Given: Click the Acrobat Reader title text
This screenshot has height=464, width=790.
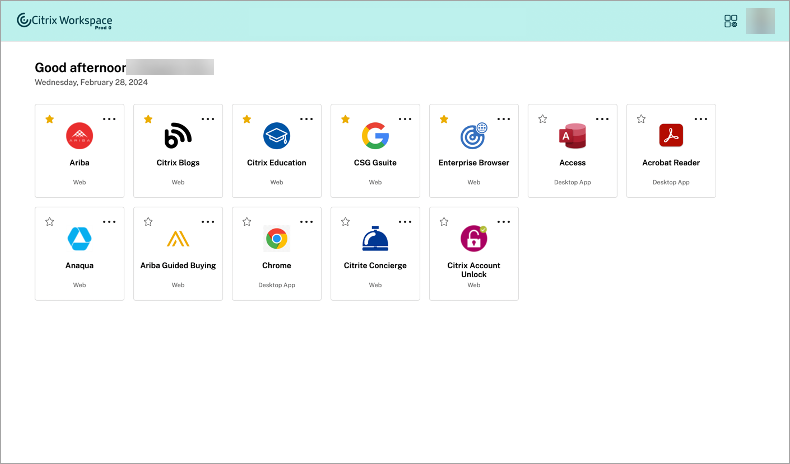Looking at the screenshot, I should [x=671, y=163].
